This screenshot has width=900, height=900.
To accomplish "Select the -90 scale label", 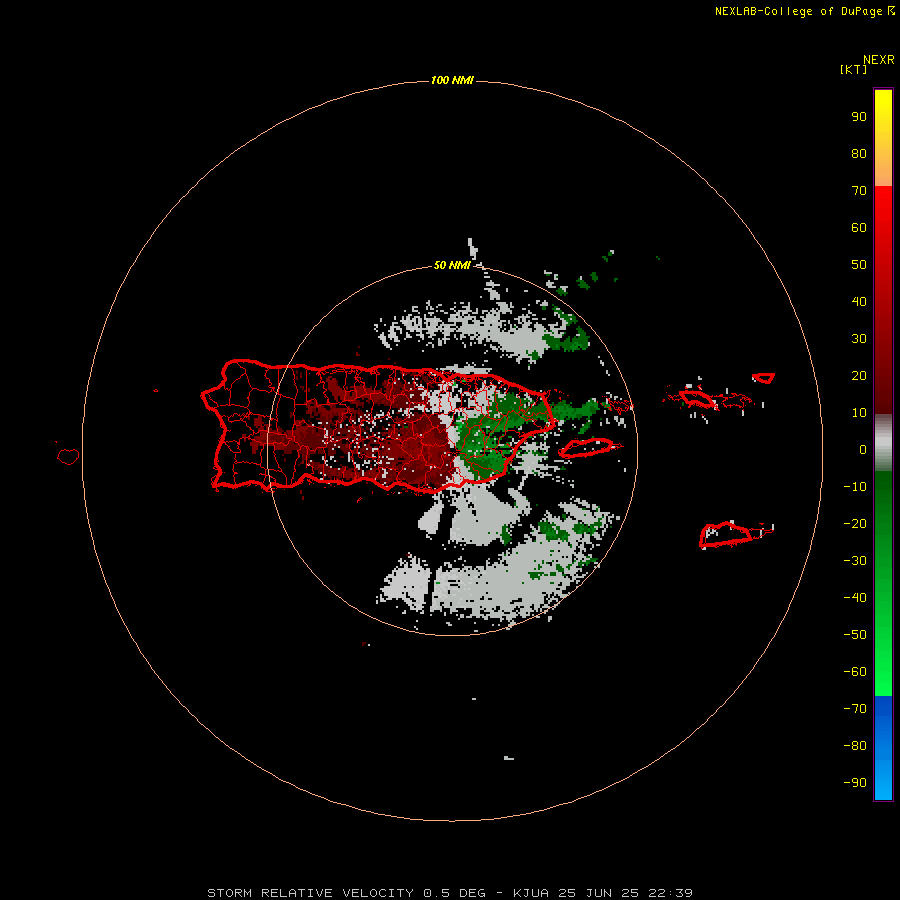I will [x=855, y=783].
